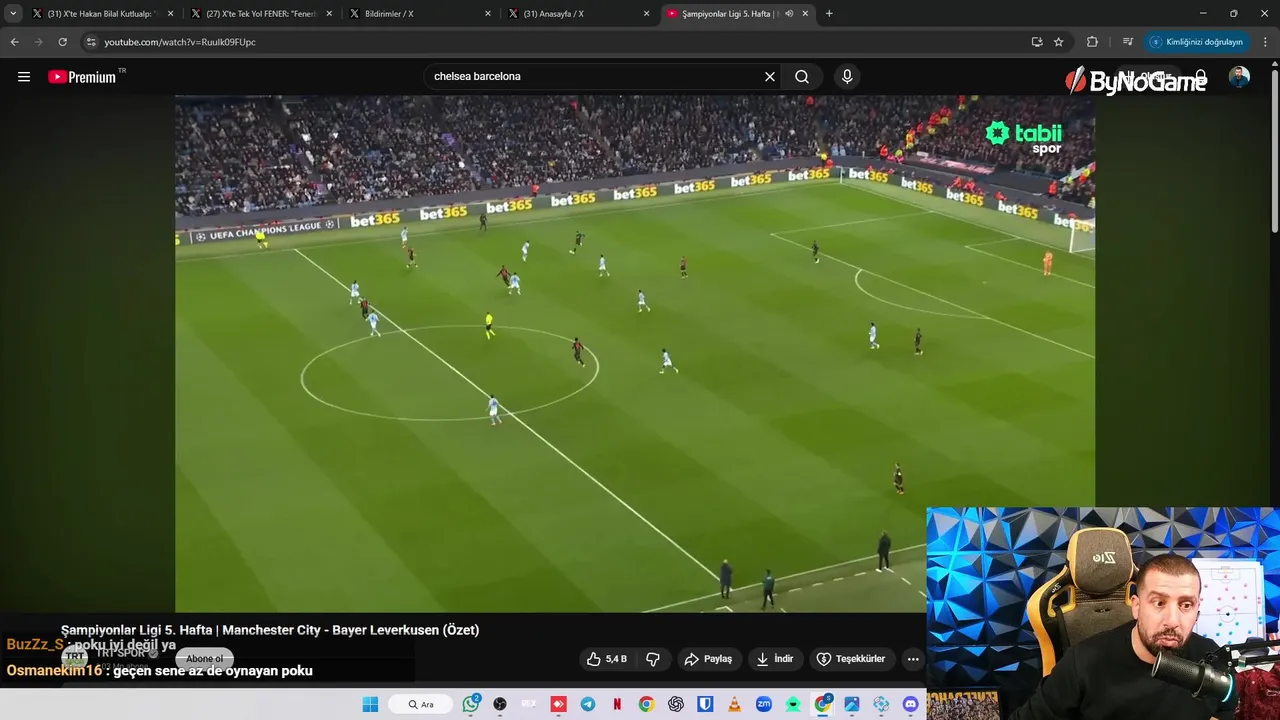Reload the YouTube page
The height and width of the screenshot is (720, 1280).
tap(62, 42)
